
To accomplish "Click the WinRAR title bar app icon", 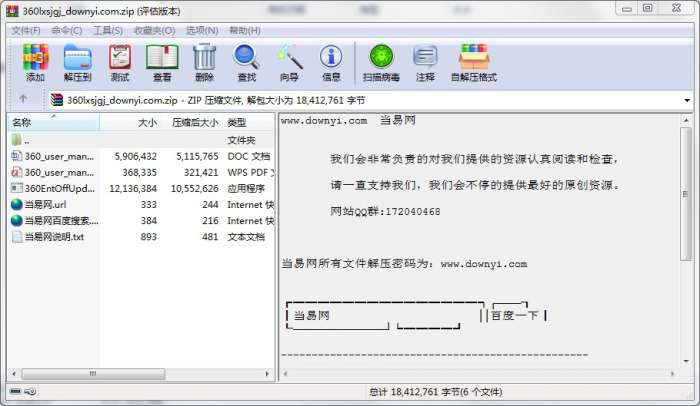I will pos(12,11).
